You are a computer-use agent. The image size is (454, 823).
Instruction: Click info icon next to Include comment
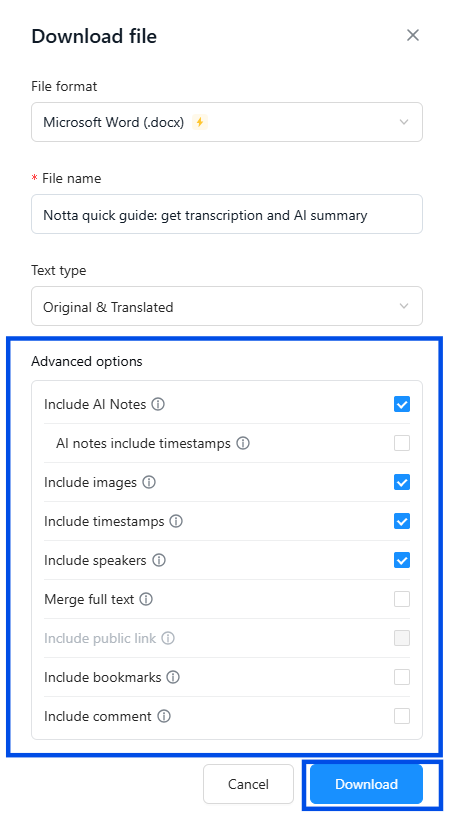tap(164, 716)
